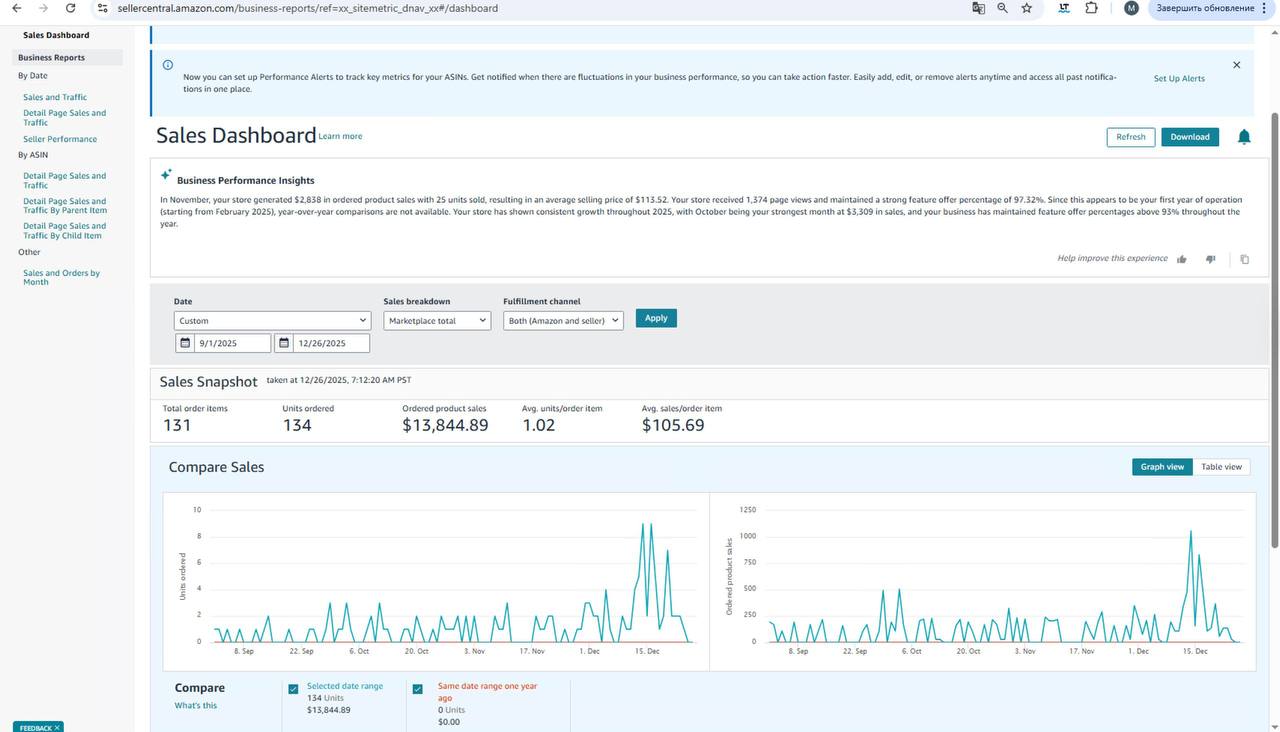Open the Sales breakdown dropdown
Viewport: 1280px width, 732px height.
[437, 321]
